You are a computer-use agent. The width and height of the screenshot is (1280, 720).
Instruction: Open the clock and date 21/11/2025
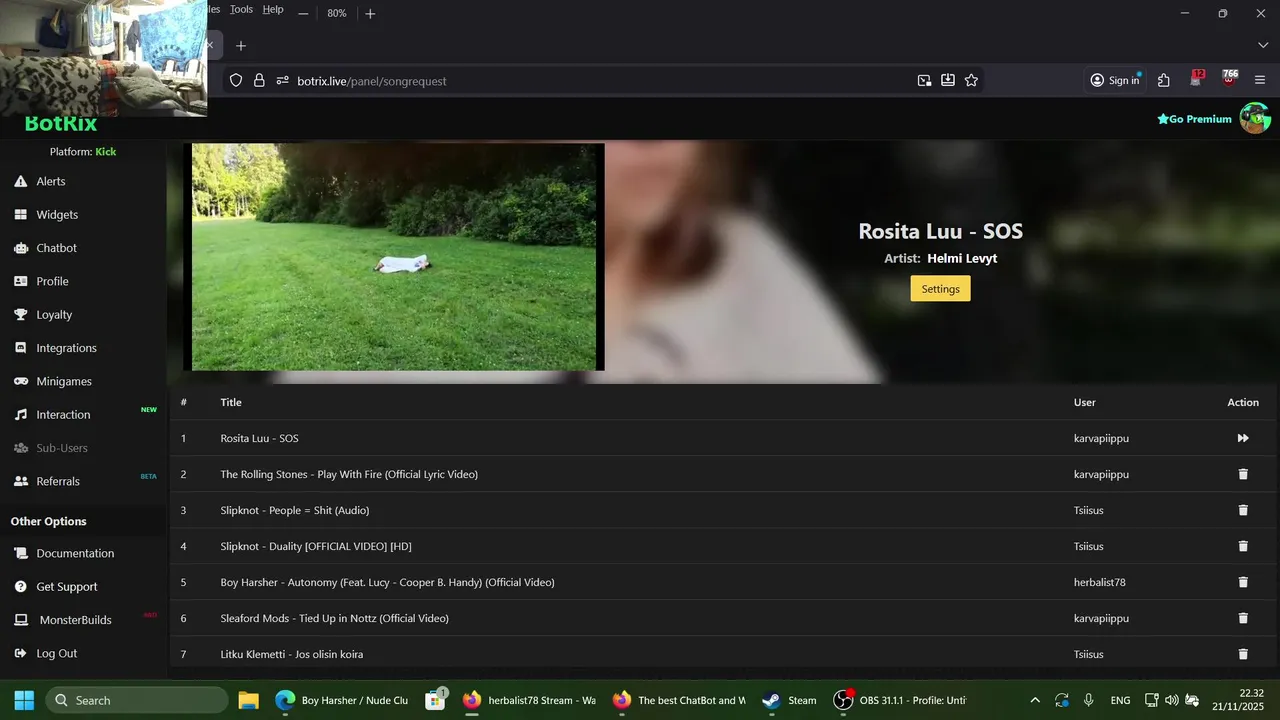(x=1237, y=700)
